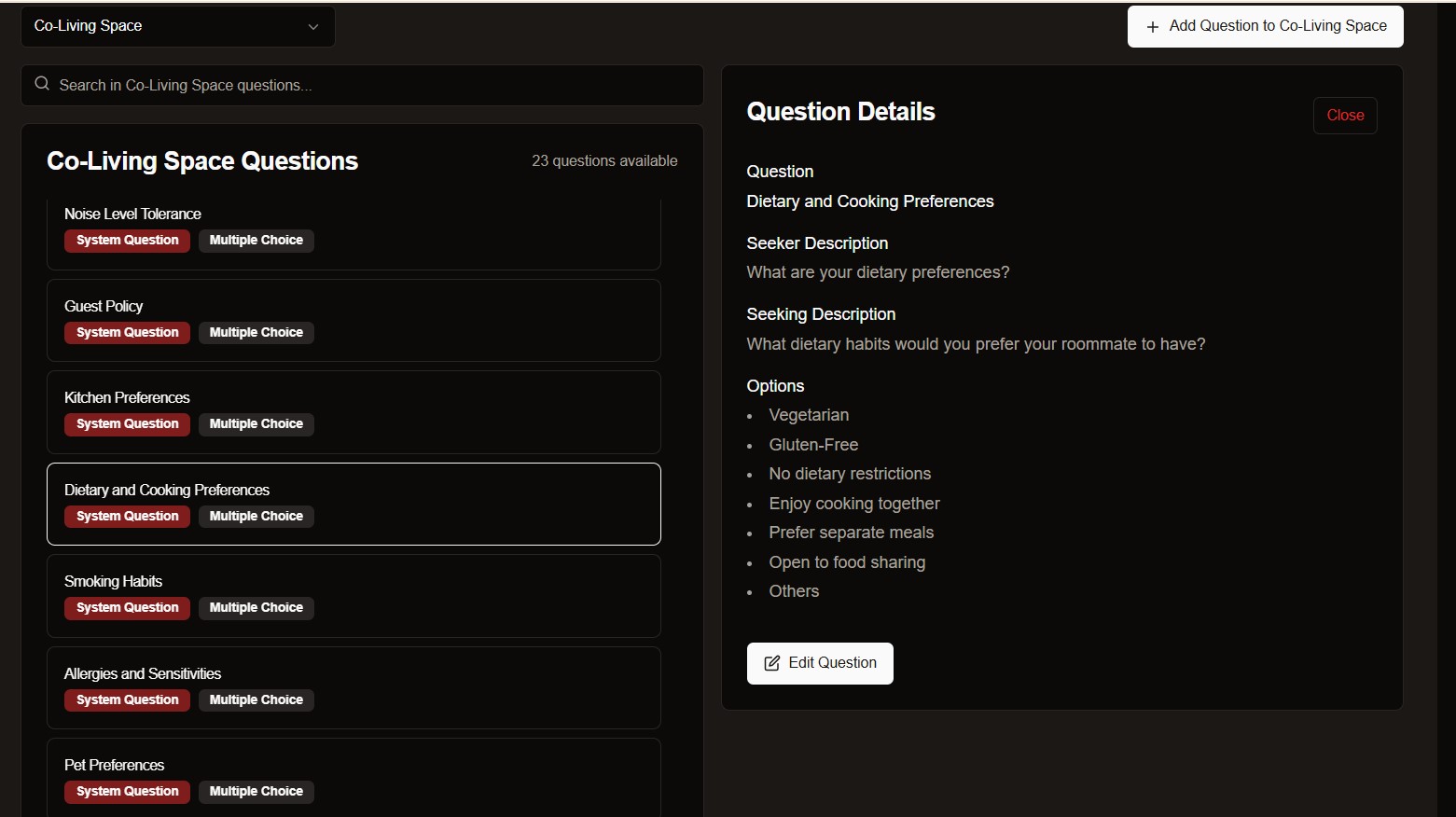1456x817 pixels.
Task: Click the plus icon on Add Question button
Action: pyautogui.click(x=1153, y=27)
